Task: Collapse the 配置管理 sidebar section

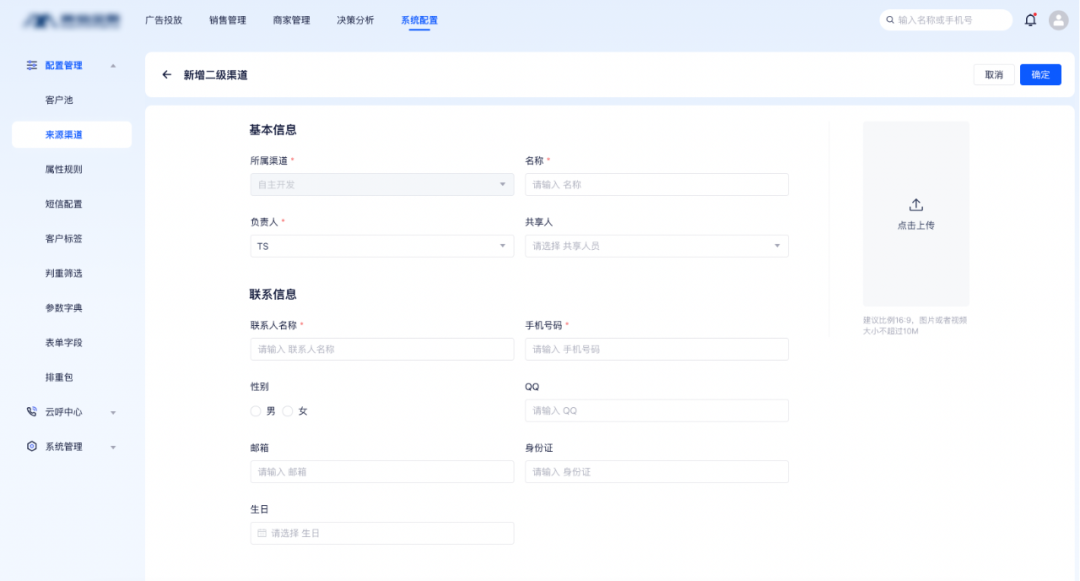Action: point(111,65)
